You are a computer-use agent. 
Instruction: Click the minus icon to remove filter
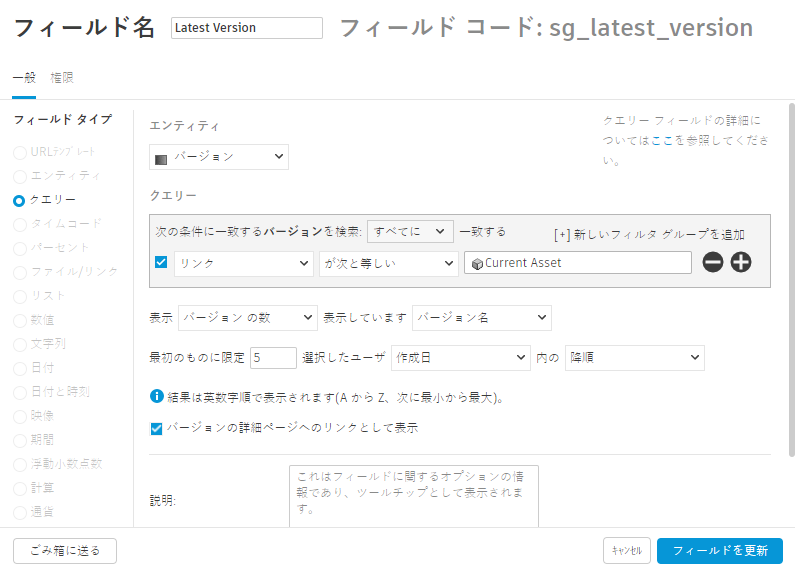pyautogui.click(x=713, y=263)
